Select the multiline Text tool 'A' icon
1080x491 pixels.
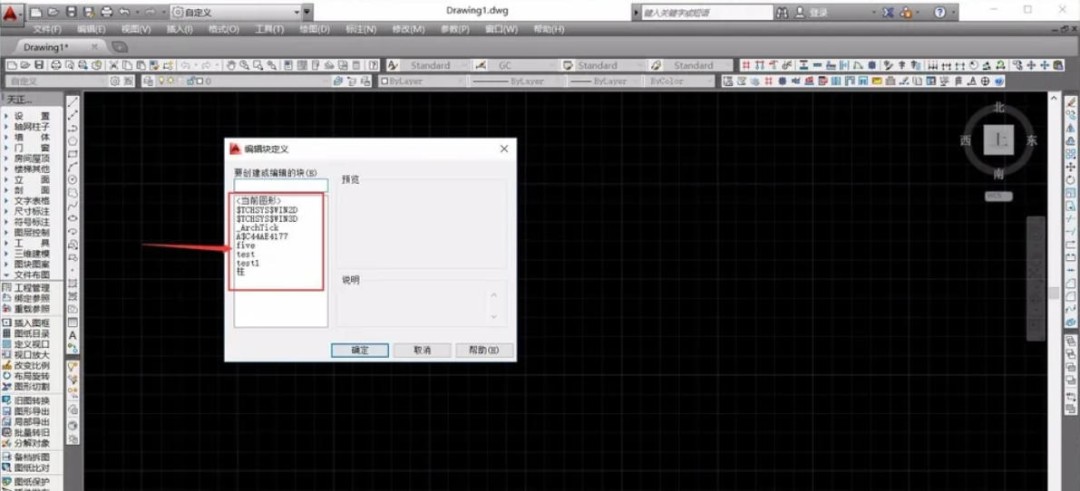73,336
